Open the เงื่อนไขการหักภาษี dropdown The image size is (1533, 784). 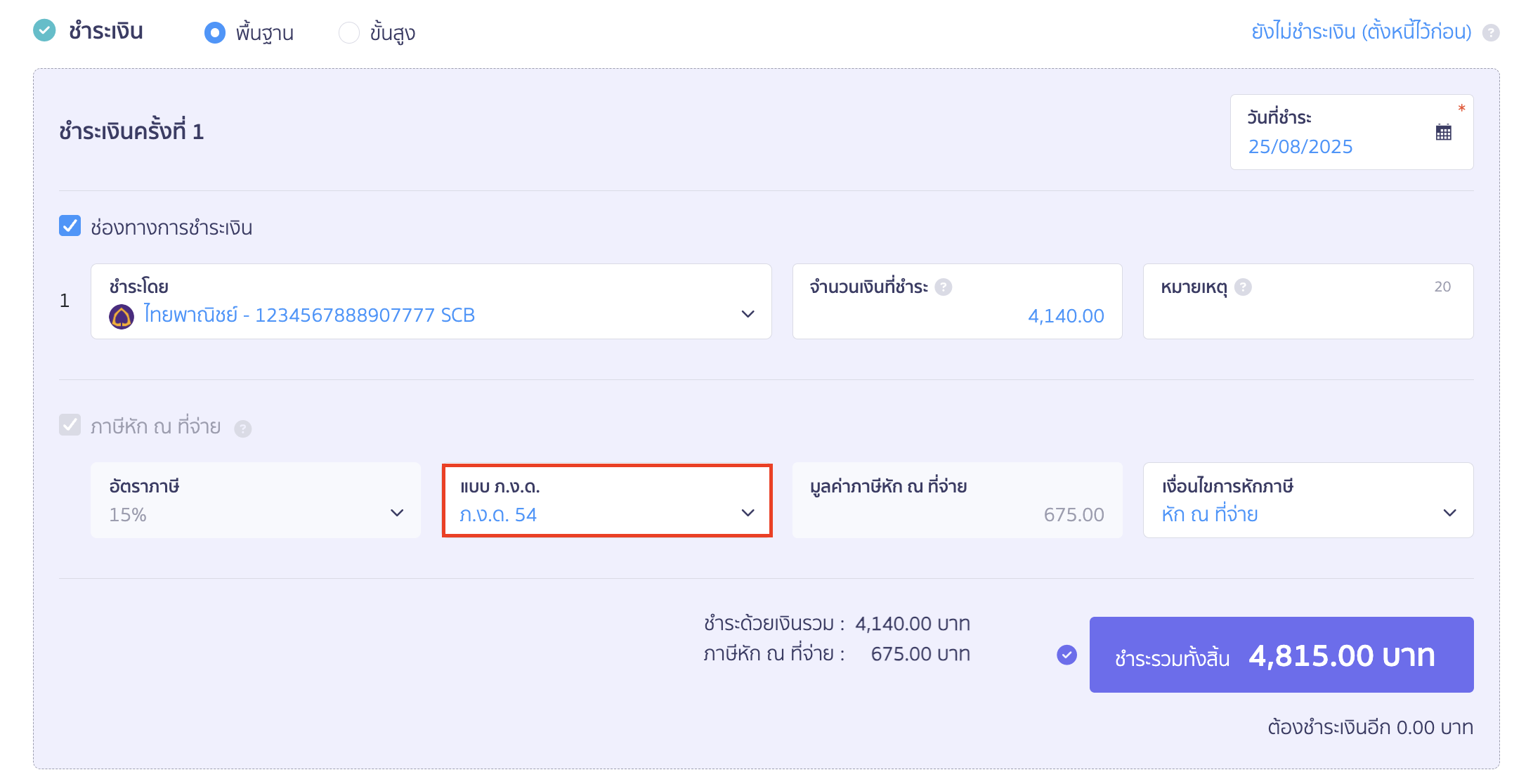click(1308, 500)
